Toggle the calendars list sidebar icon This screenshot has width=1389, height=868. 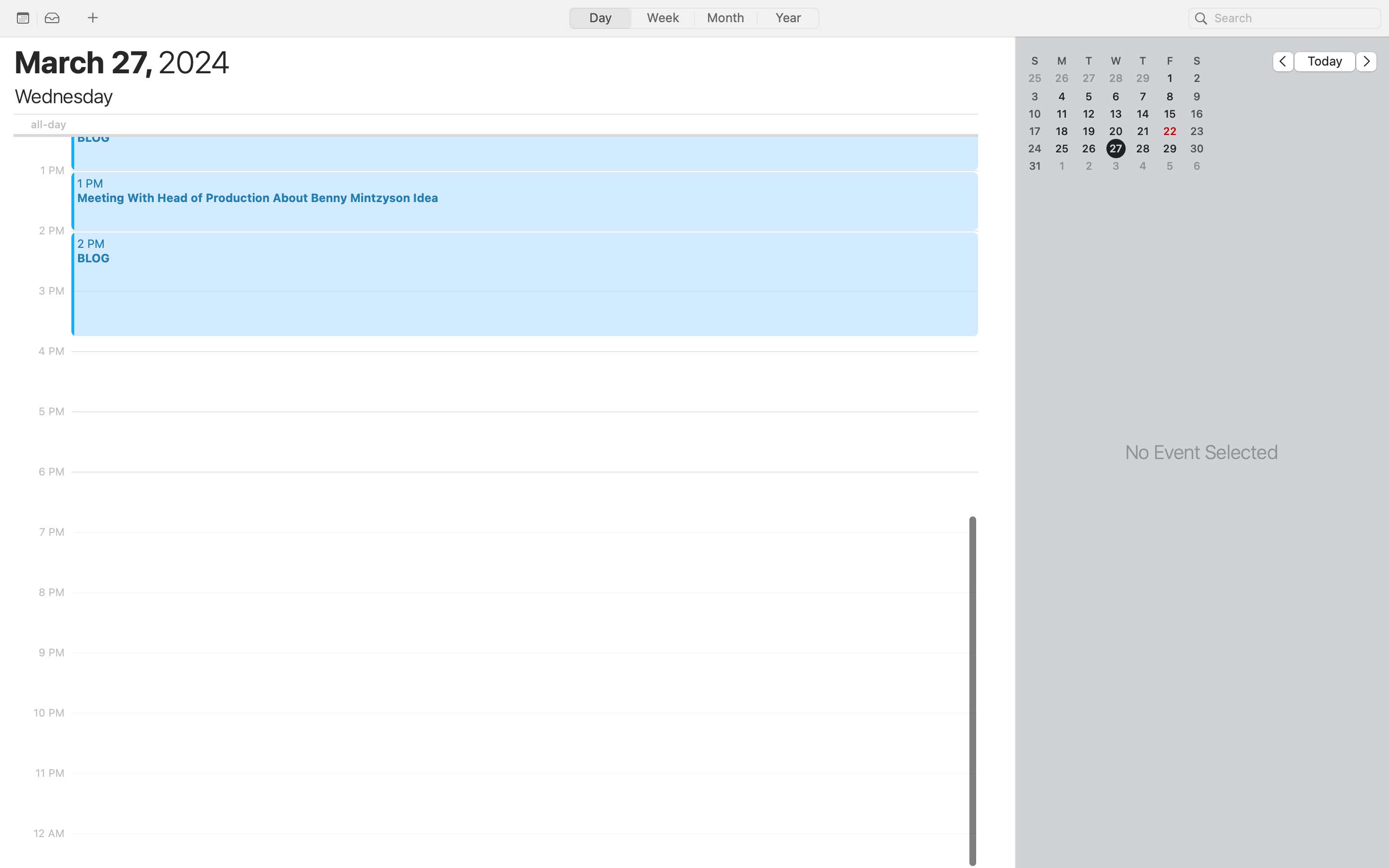23,18
